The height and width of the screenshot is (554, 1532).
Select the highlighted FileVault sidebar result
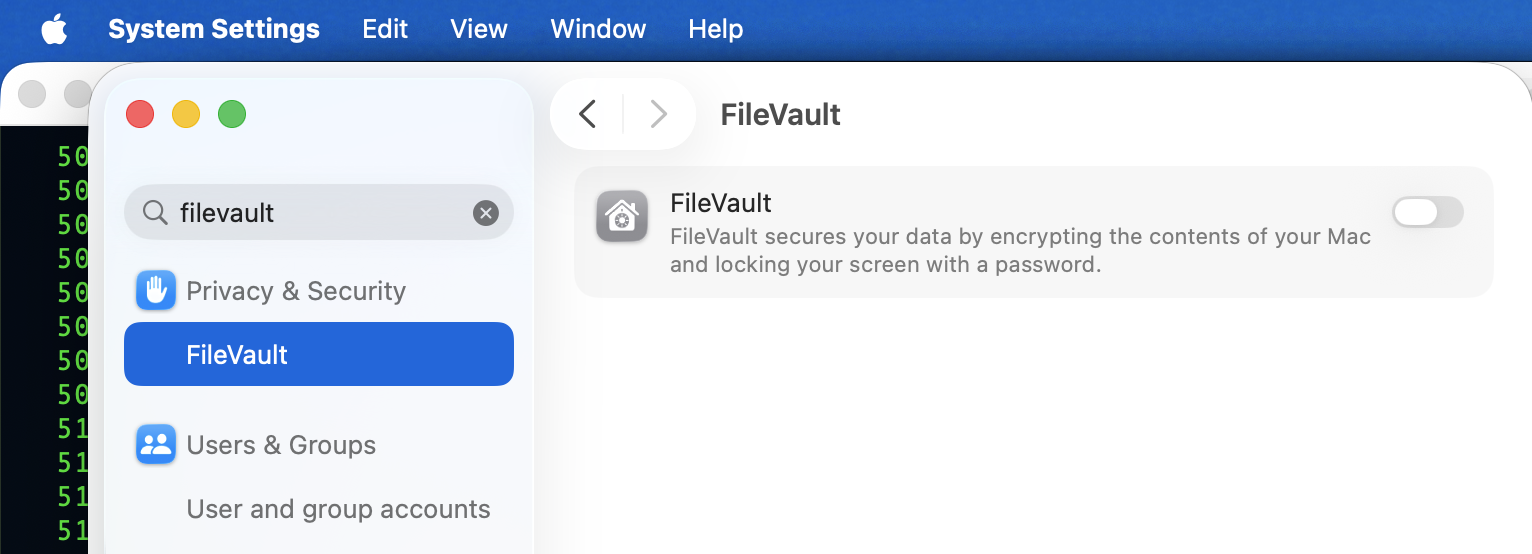click(x=318, y=354)
